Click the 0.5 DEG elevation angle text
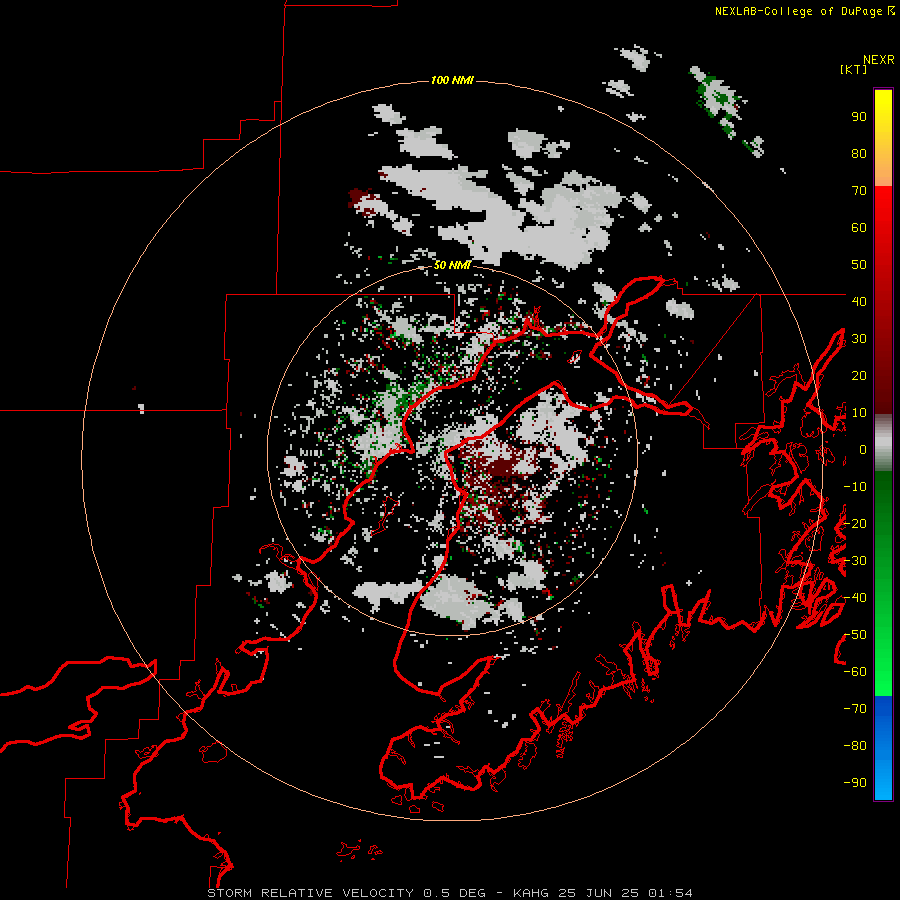 pyautogui.click(x=454, y=893)
